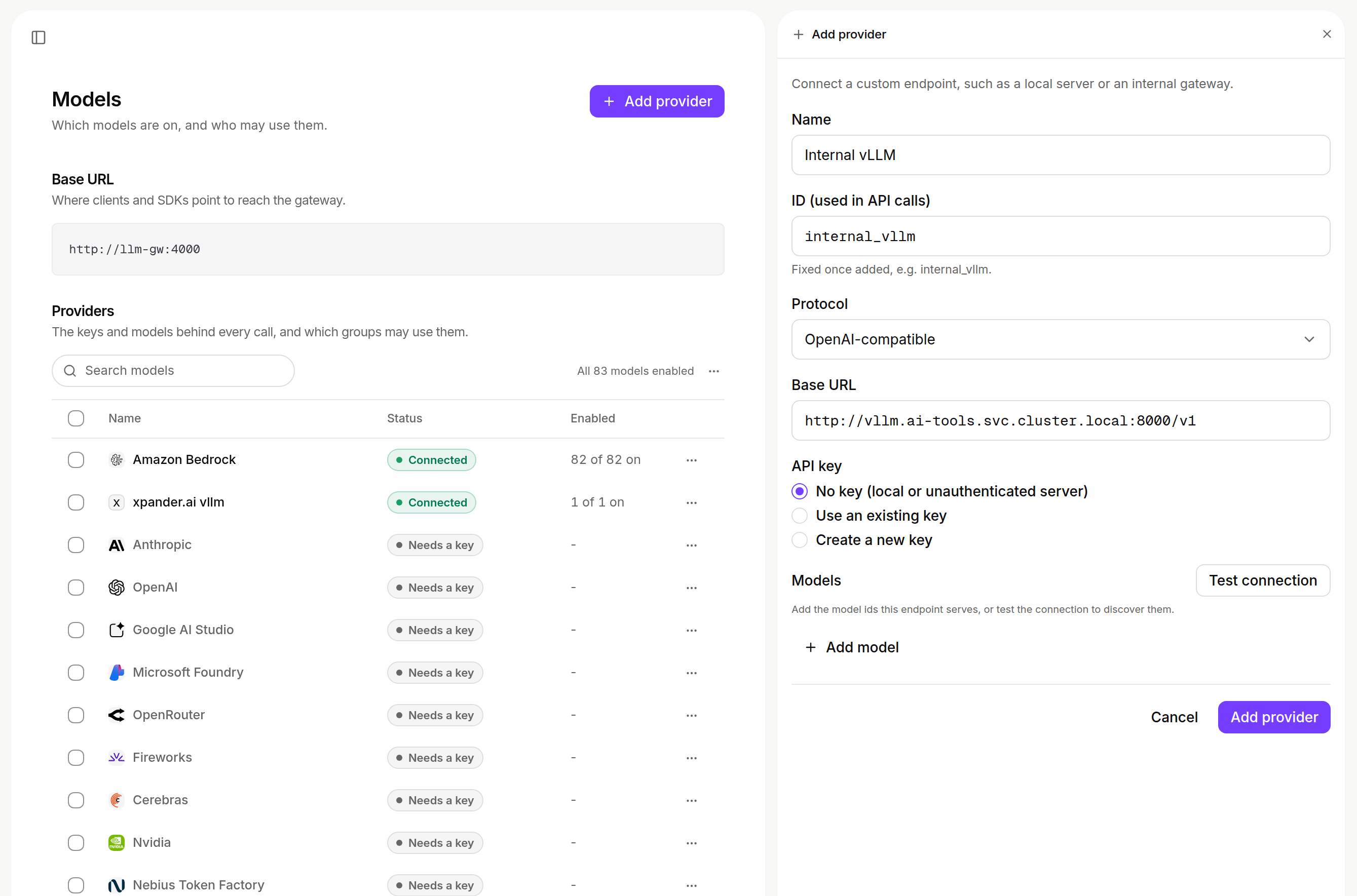This screenshot has width=1357, height=896.
Task: Click the Needs a key badge for Fireworks
Action: (435, 758)
